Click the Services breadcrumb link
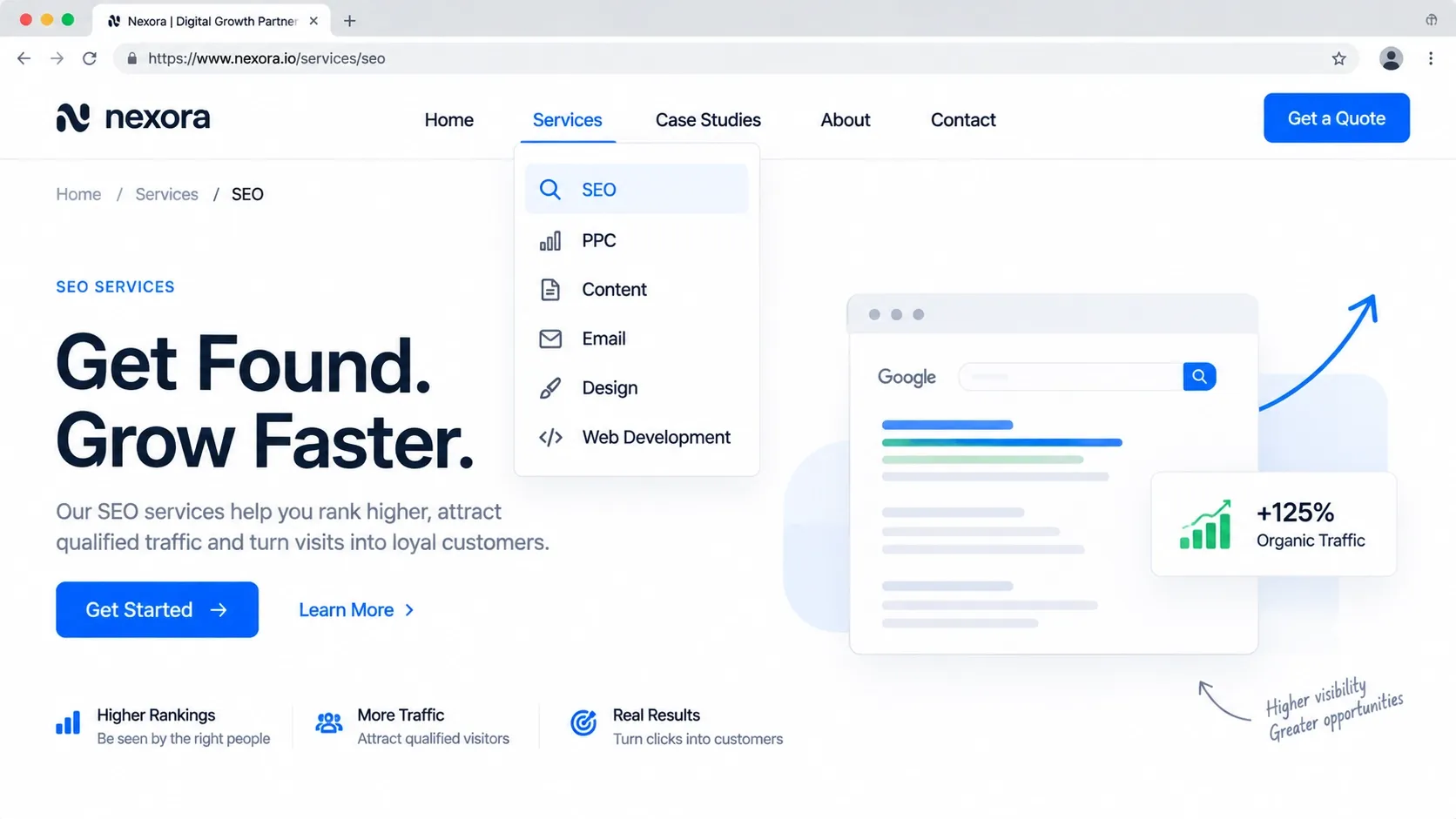Viewport: 1456px width, 819px height. tap(166, 194)
